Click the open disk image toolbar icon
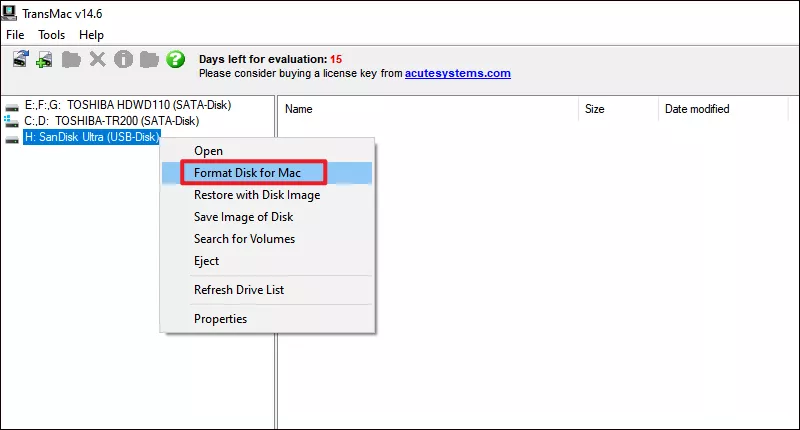Screen dimensions: 800x430 point(21,59)
